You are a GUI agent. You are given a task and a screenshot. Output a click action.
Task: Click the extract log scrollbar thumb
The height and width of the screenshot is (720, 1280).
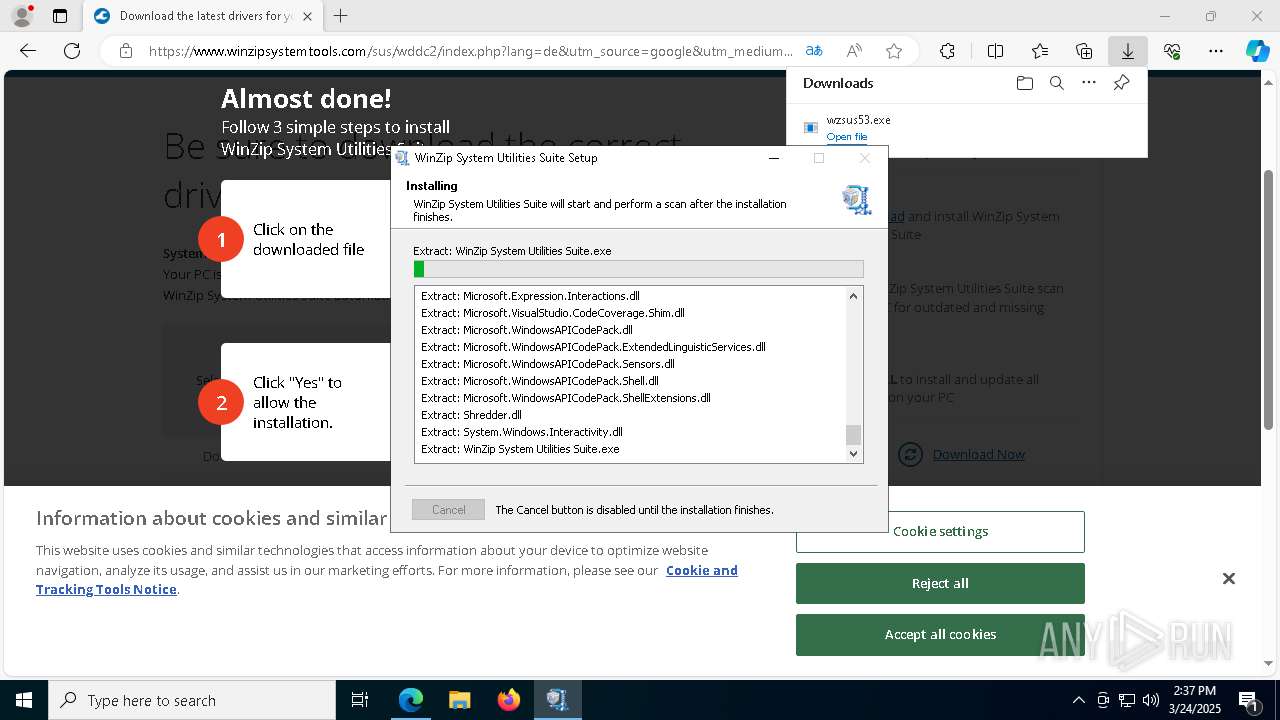[853, 435]
